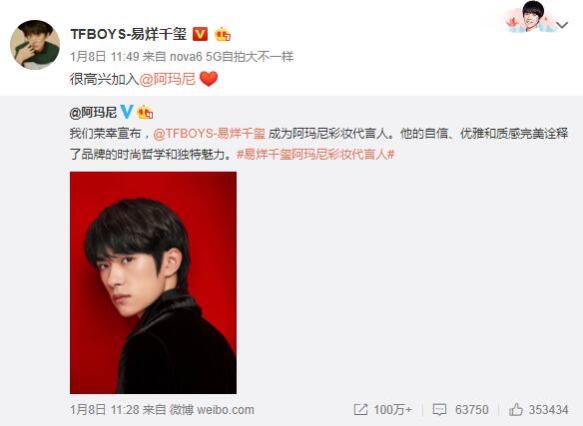Click the repost share icon
This screenshot has width=583, height=426.
coord(360,409)
